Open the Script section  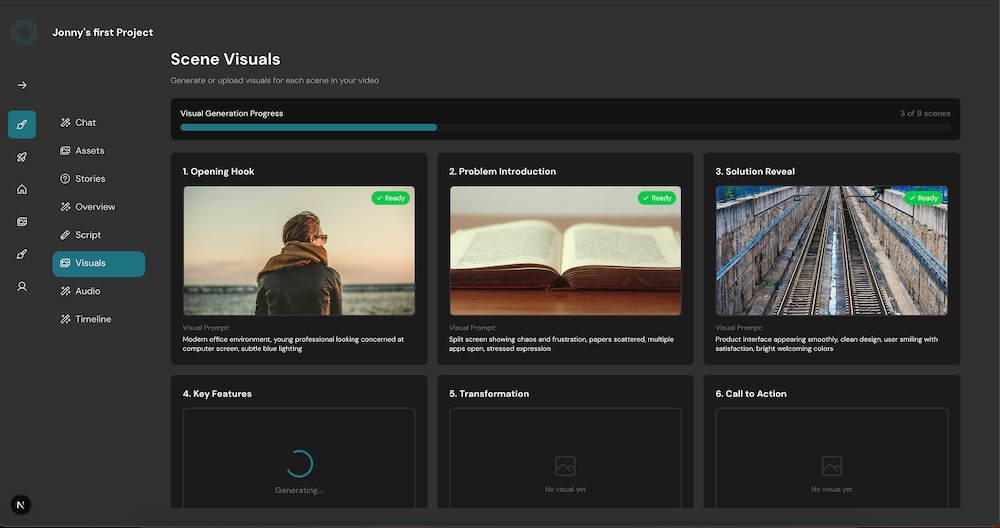click(88, 235)
